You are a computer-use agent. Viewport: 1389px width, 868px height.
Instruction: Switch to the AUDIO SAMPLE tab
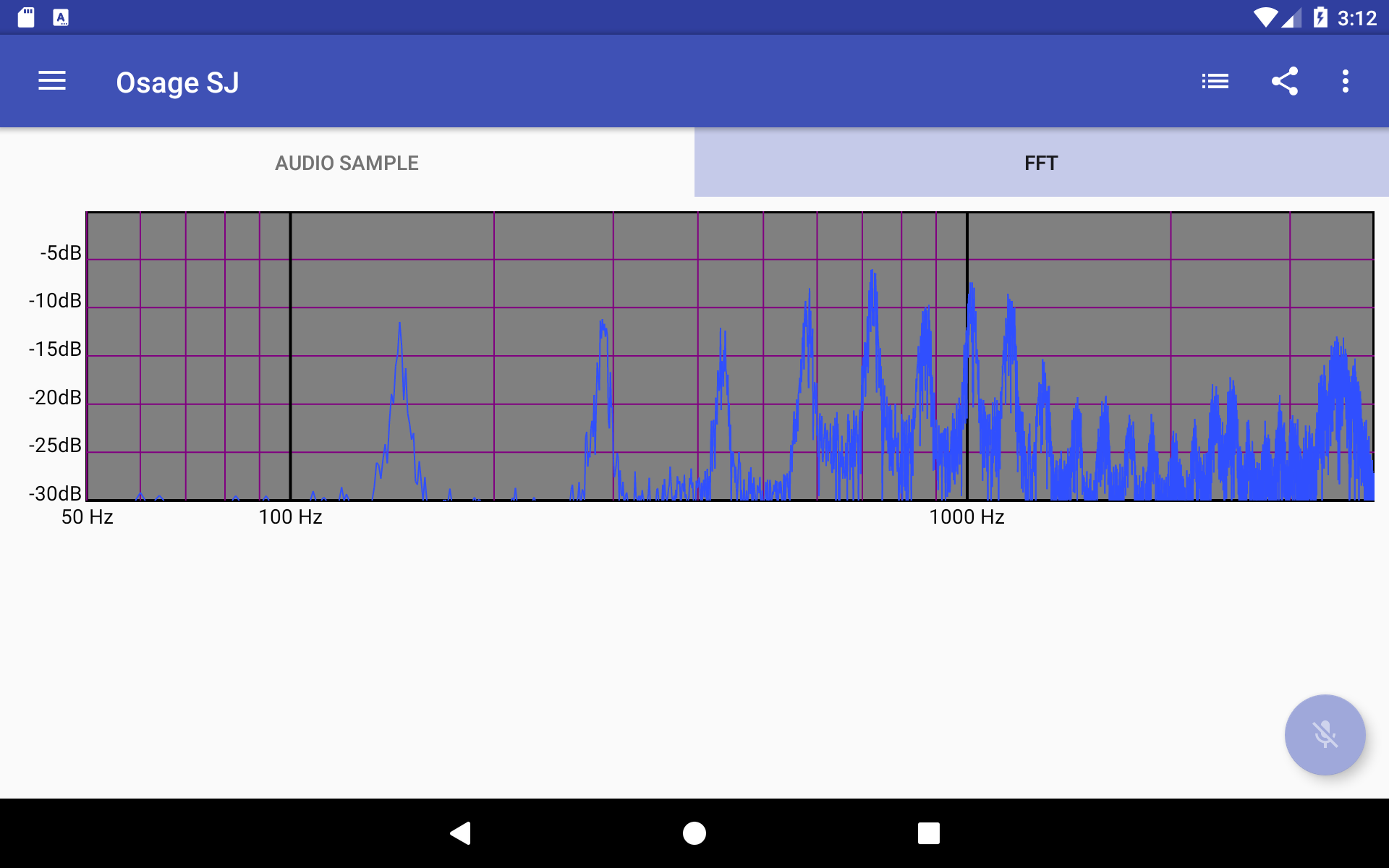pyautogui.click(x=347, y=163)
